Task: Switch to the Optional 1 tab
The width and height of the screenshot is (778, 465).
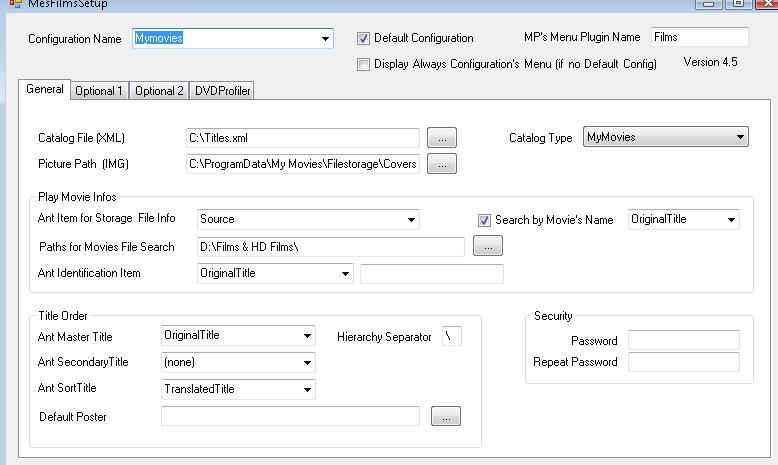Action: pyautogui.click(x=99, y=91)
